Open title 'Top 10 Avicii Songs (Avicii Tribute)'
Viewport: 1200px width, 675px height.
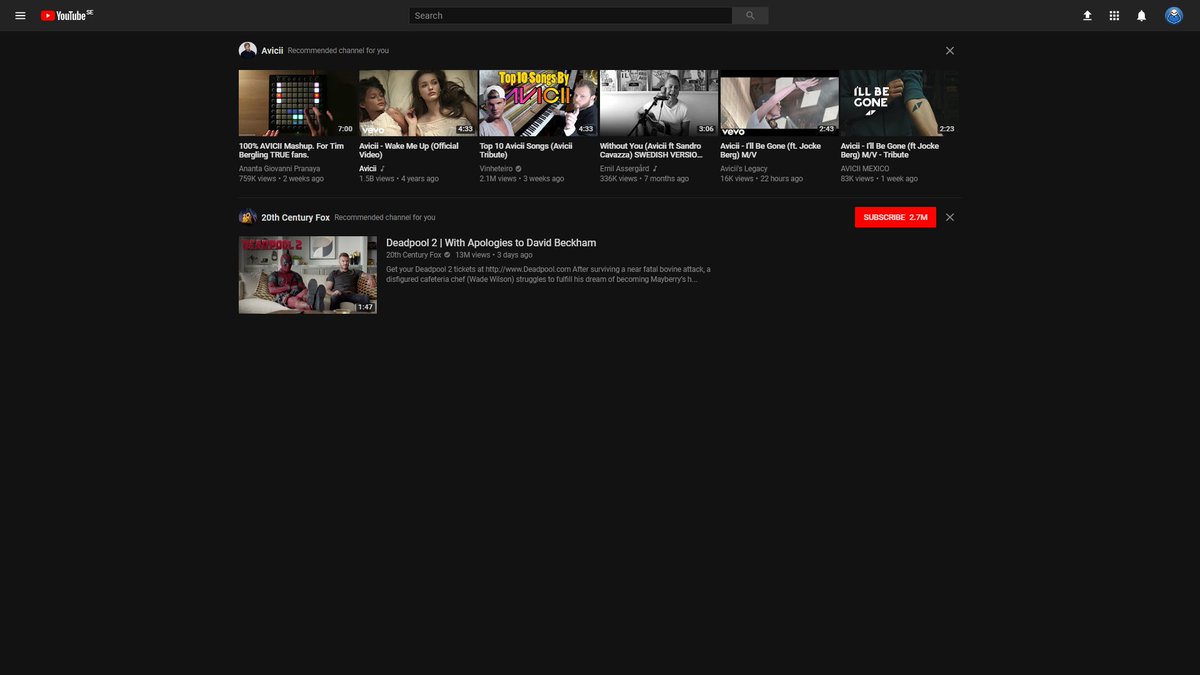coord(526,150)
